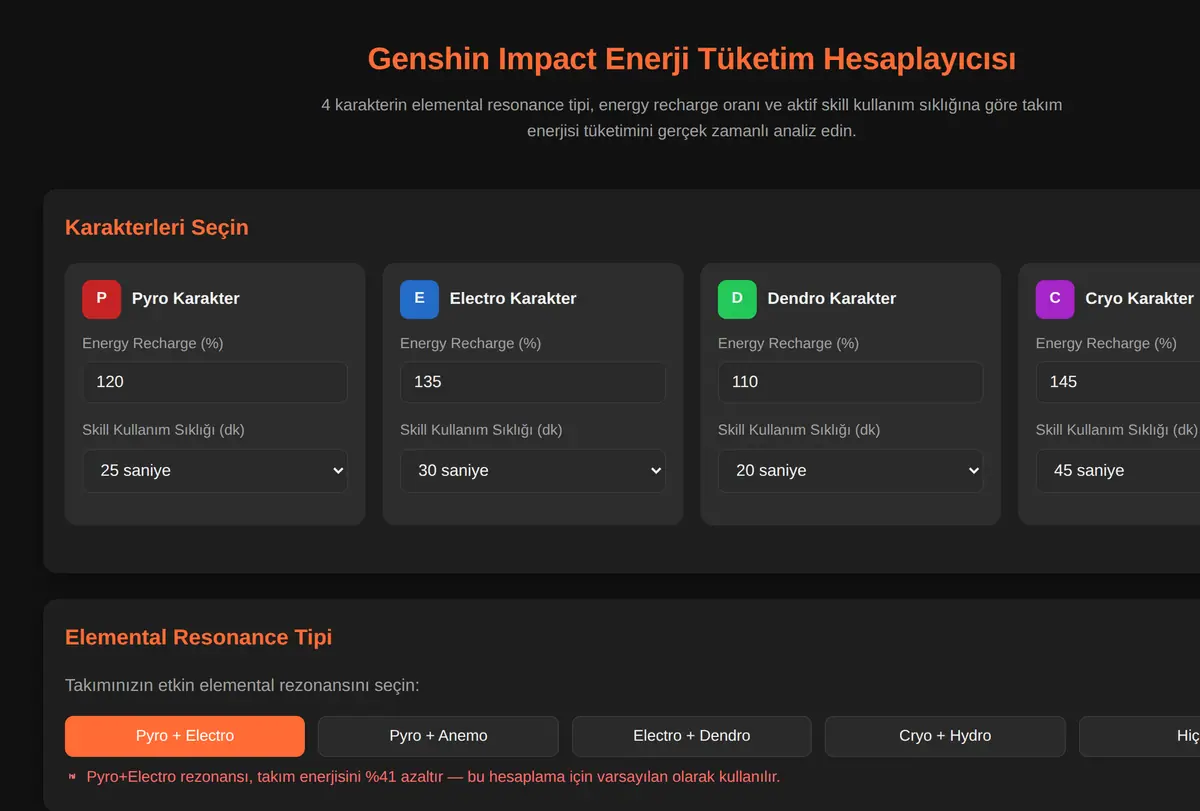Screen dimensions: 1200x811
Task: Select the Pyro + Electro resonance button
Action: click(x=185, y=736)
